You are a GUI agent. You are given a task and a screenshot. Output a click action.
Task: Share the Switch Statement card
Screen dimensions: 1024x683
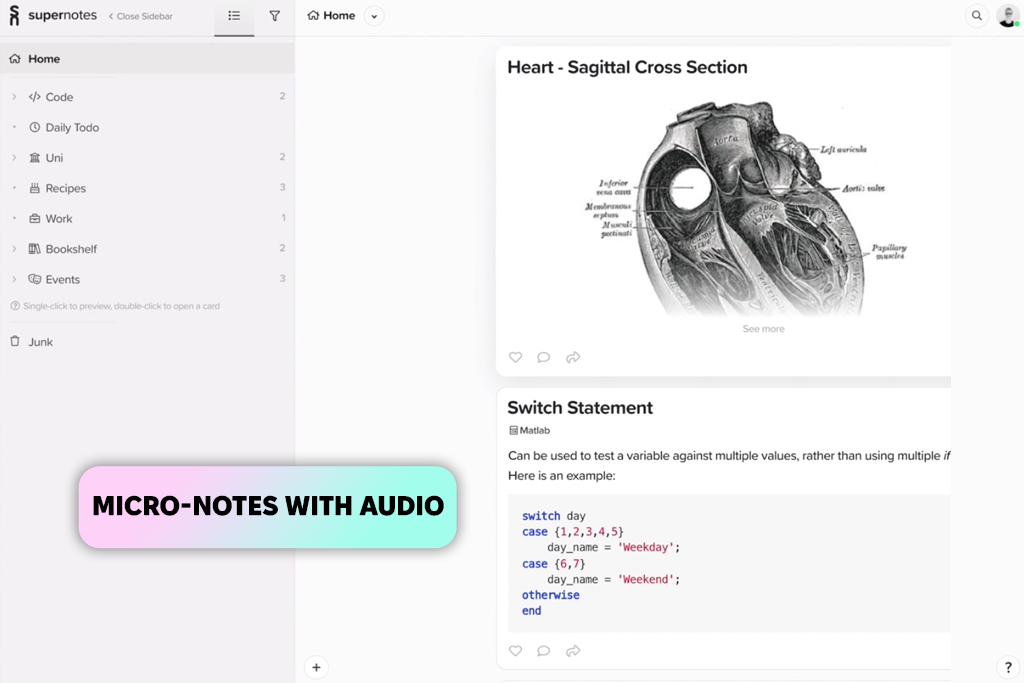click(x=573, y=651)
